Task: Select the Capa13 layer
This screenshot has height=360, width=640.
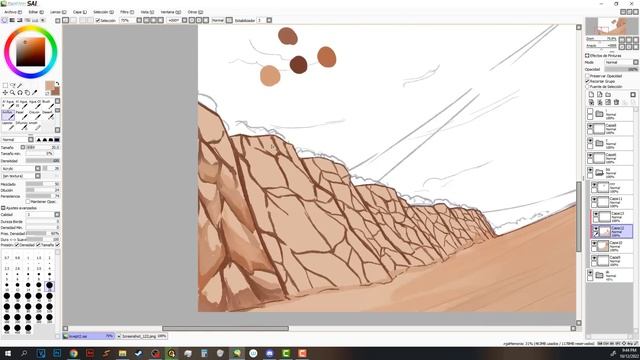Action: tap(611, 216)
